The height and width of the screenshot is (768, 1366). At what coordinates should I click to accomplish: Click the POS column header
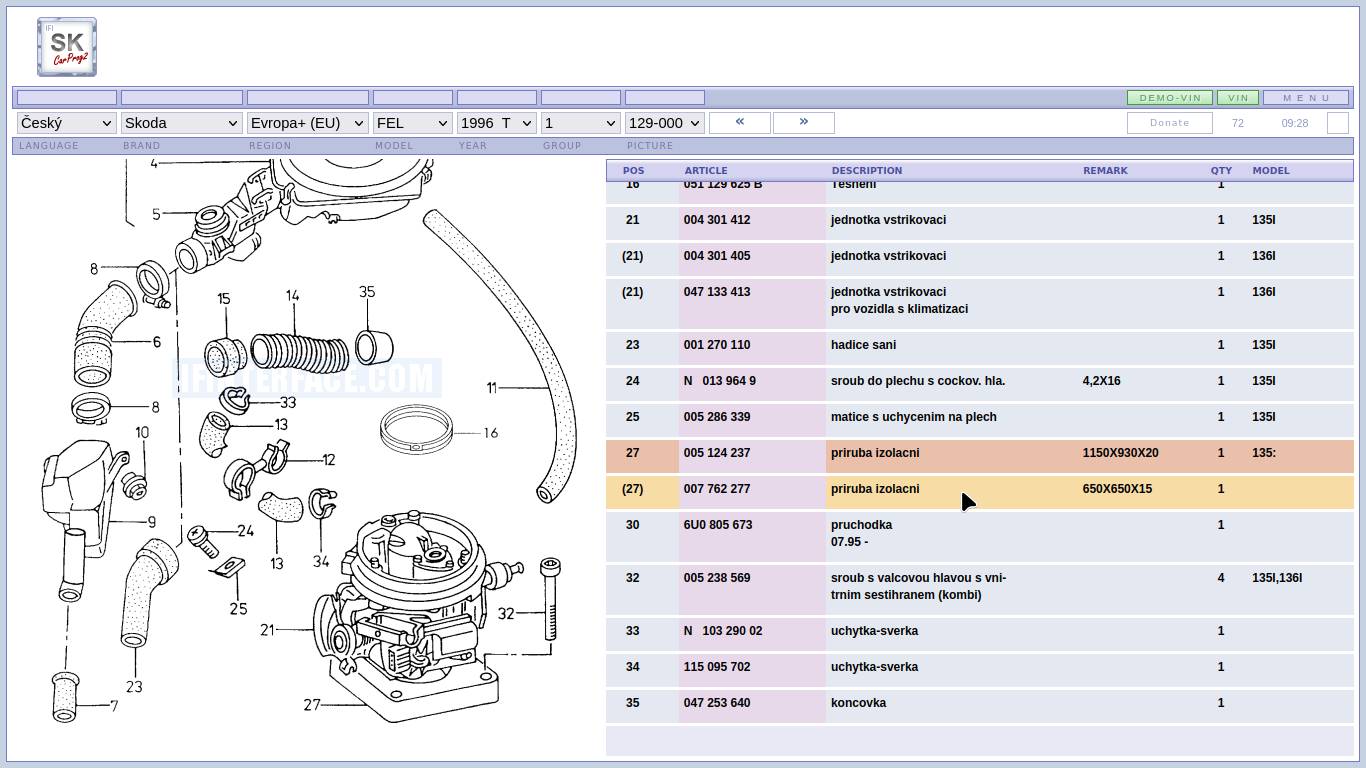(x=634, y=171)
